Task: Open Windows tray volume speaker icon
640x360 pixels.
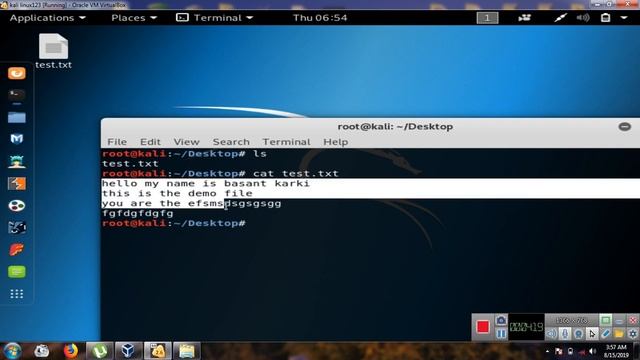Action: tap(592, 351)
